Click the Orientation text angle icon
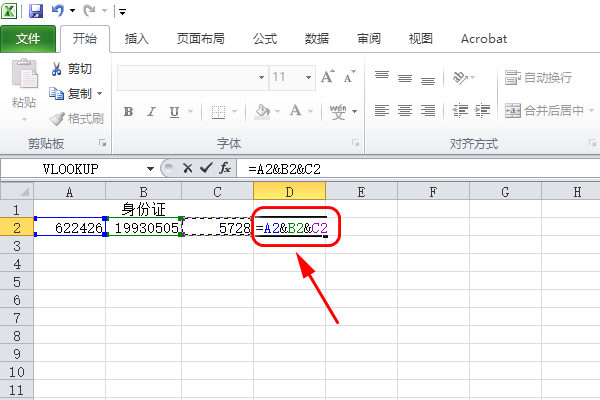This screenshot has width=600, height=400. click(x=460, y=78)
